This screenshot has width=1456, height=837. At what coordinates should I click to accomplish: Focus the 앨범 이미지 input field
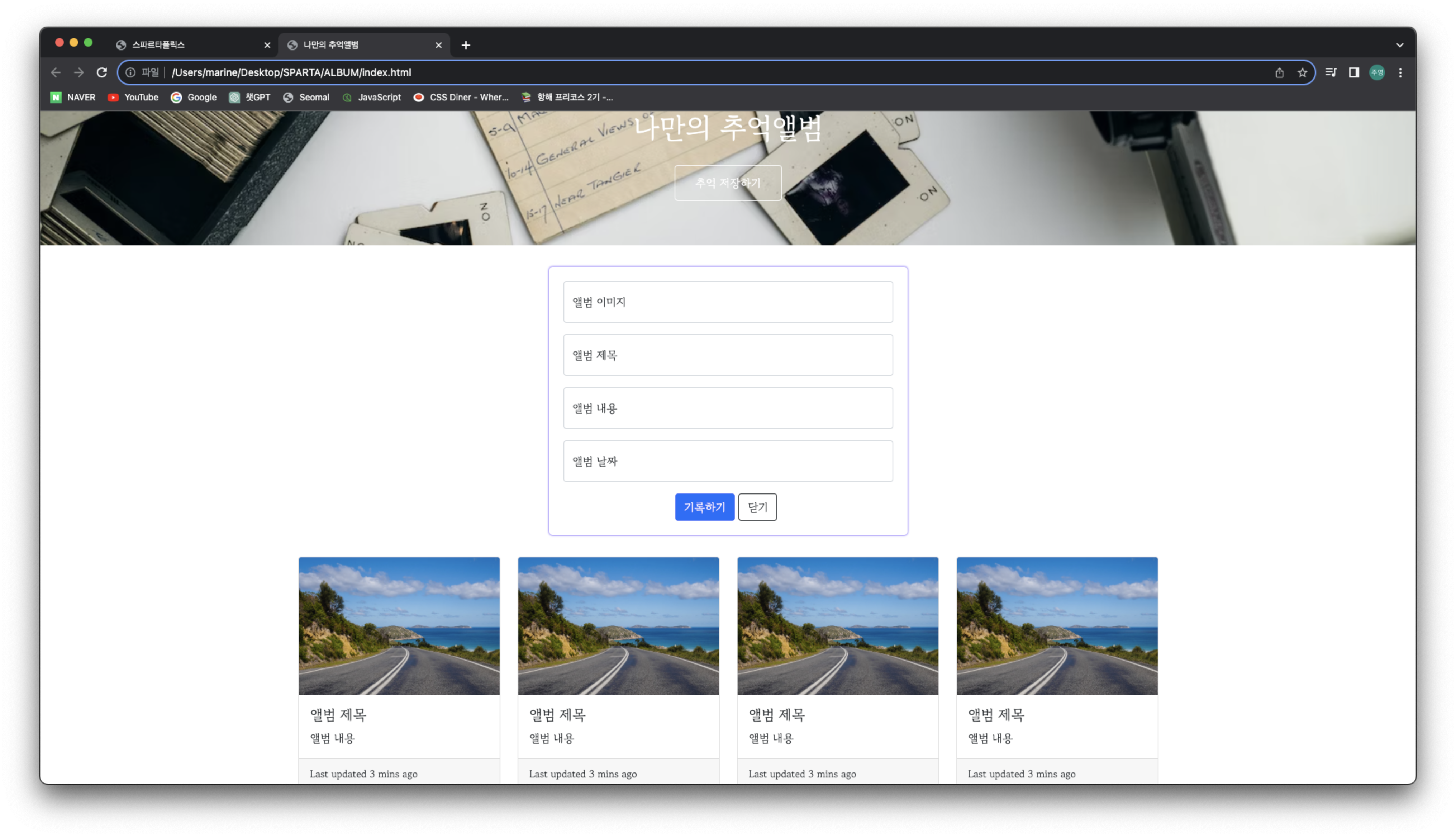point(727,302)
